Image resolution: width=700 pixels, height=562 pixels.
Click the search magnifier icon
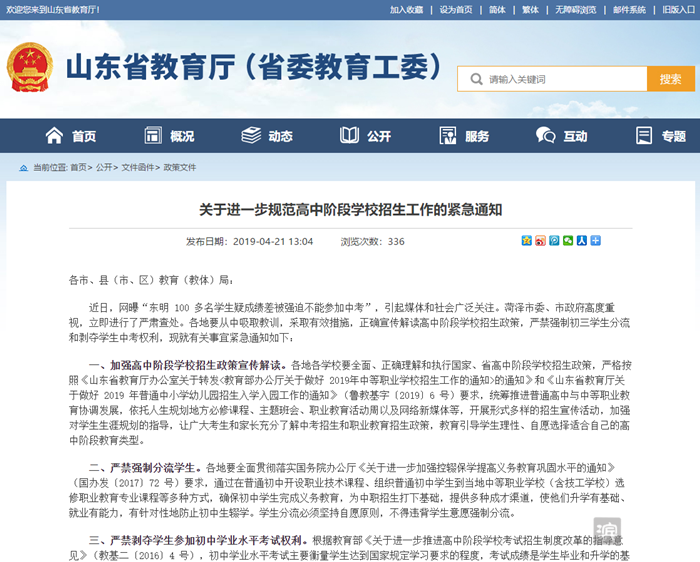coord(476,79)
